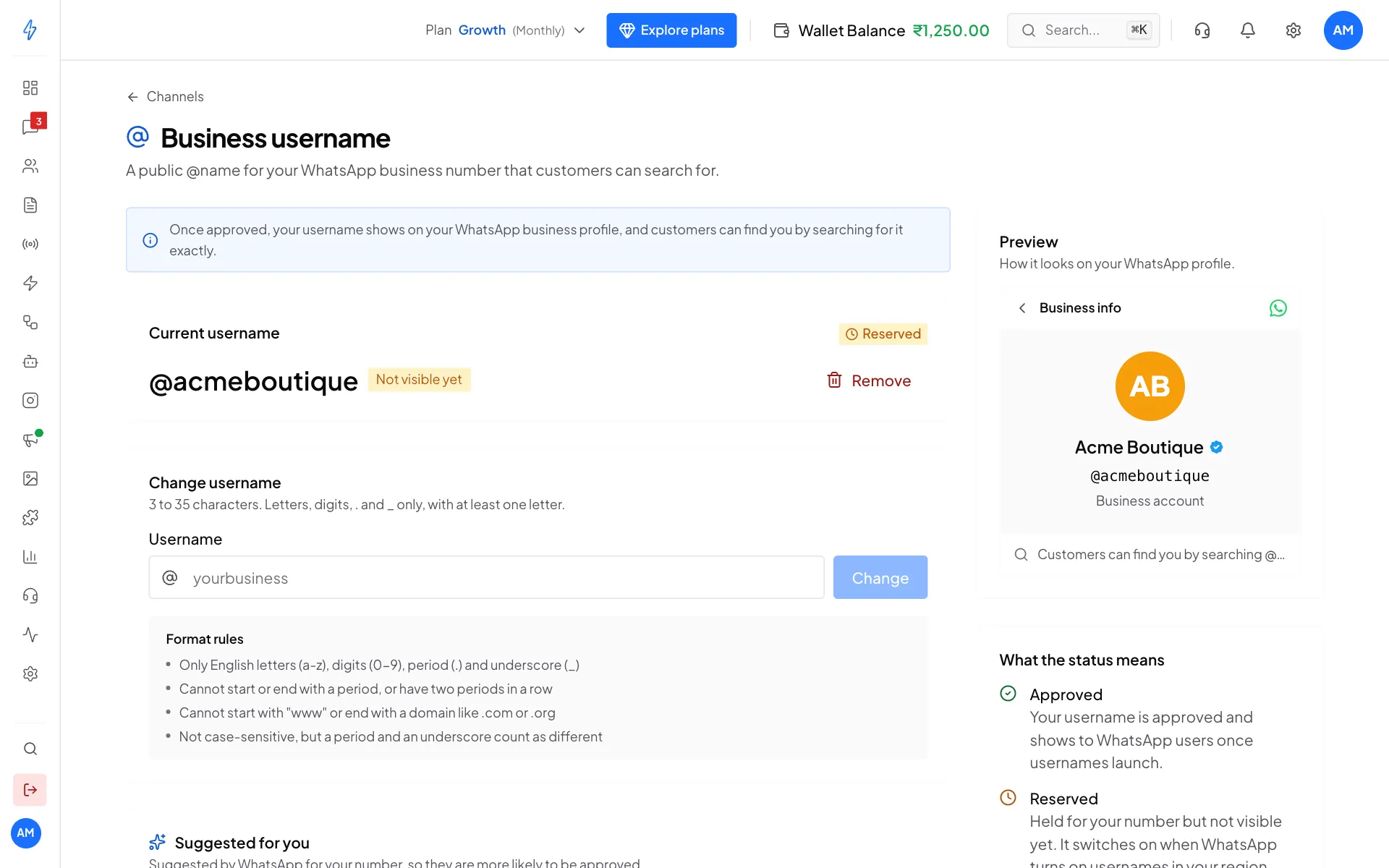
Task: Click the Wallet Balance amount
Action: (x=951, y=30)
